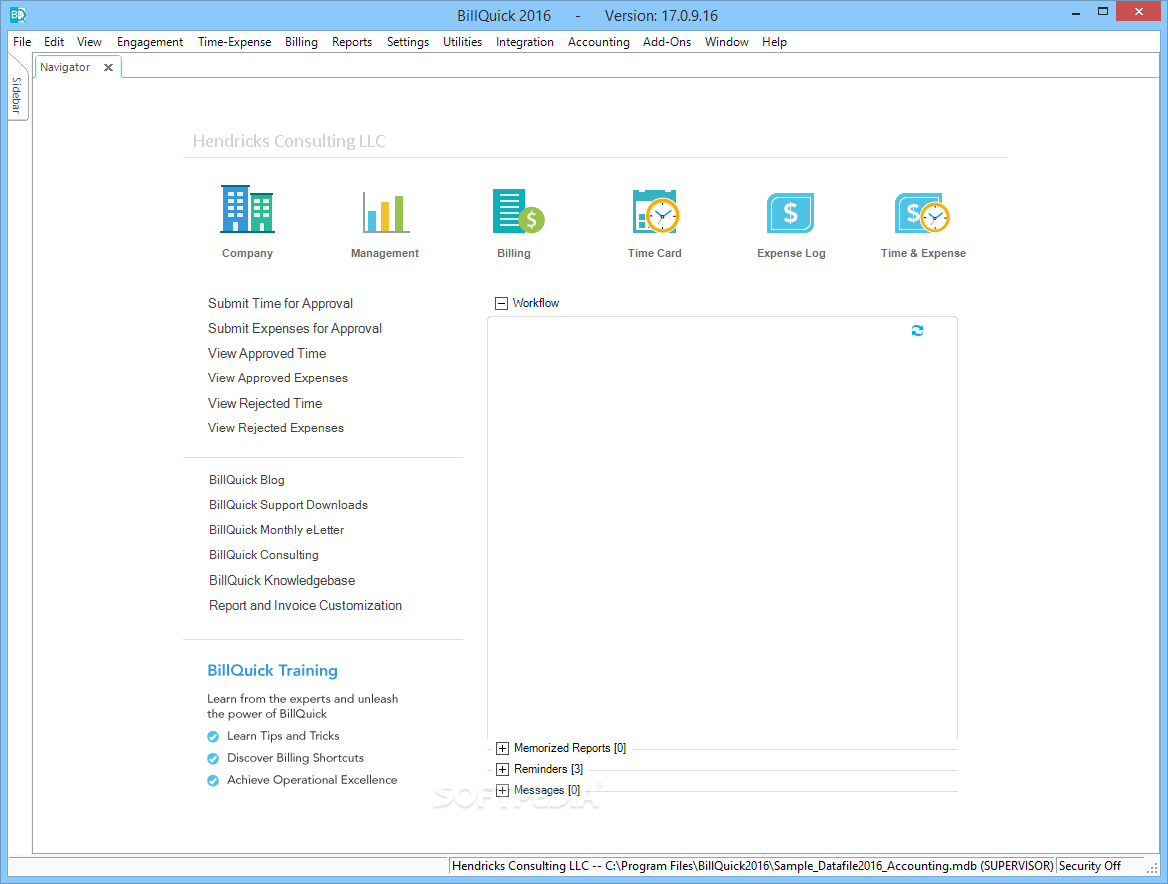Viewport: 1168px width, 884px height.
Task: Click Learn Tips and Tricks
Action: click(x=283, y=736)
